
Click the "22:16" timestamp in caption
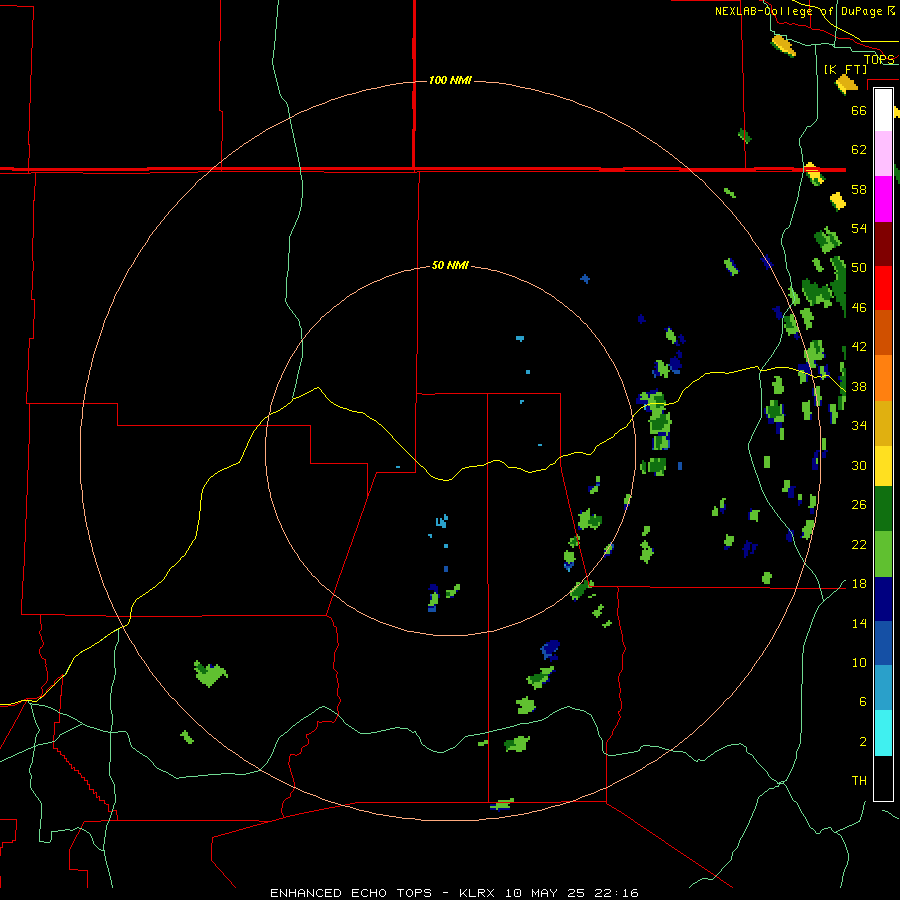pos(614,893)
